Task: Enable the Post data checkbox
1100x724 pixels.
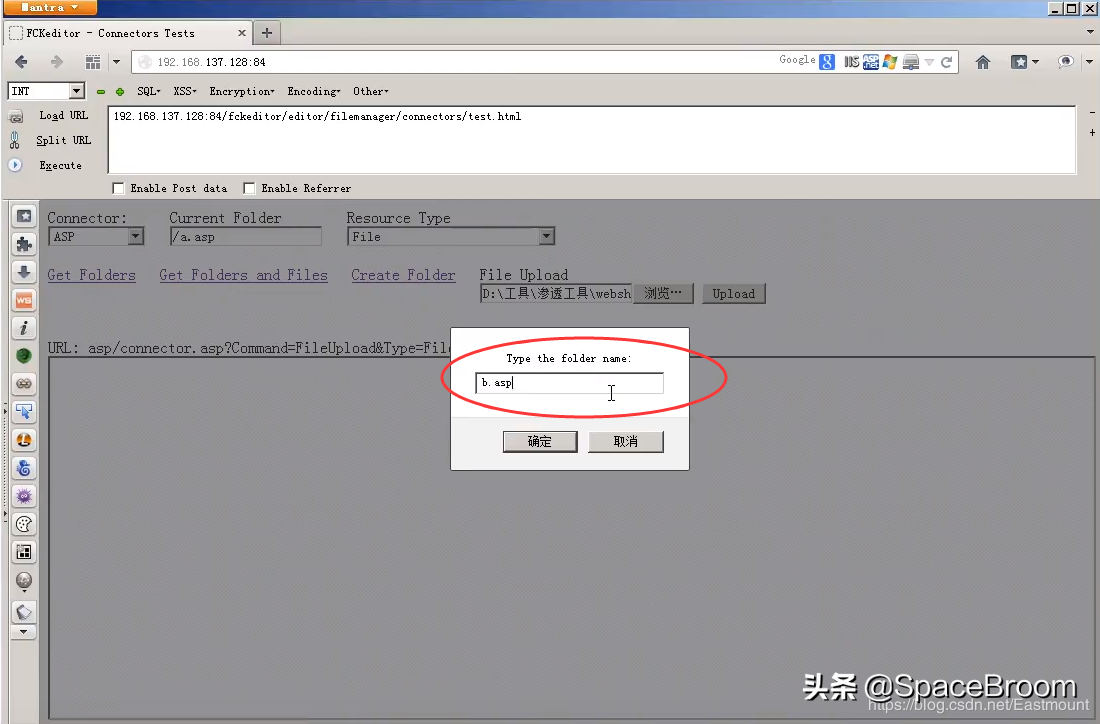Action: click(118, 188)
